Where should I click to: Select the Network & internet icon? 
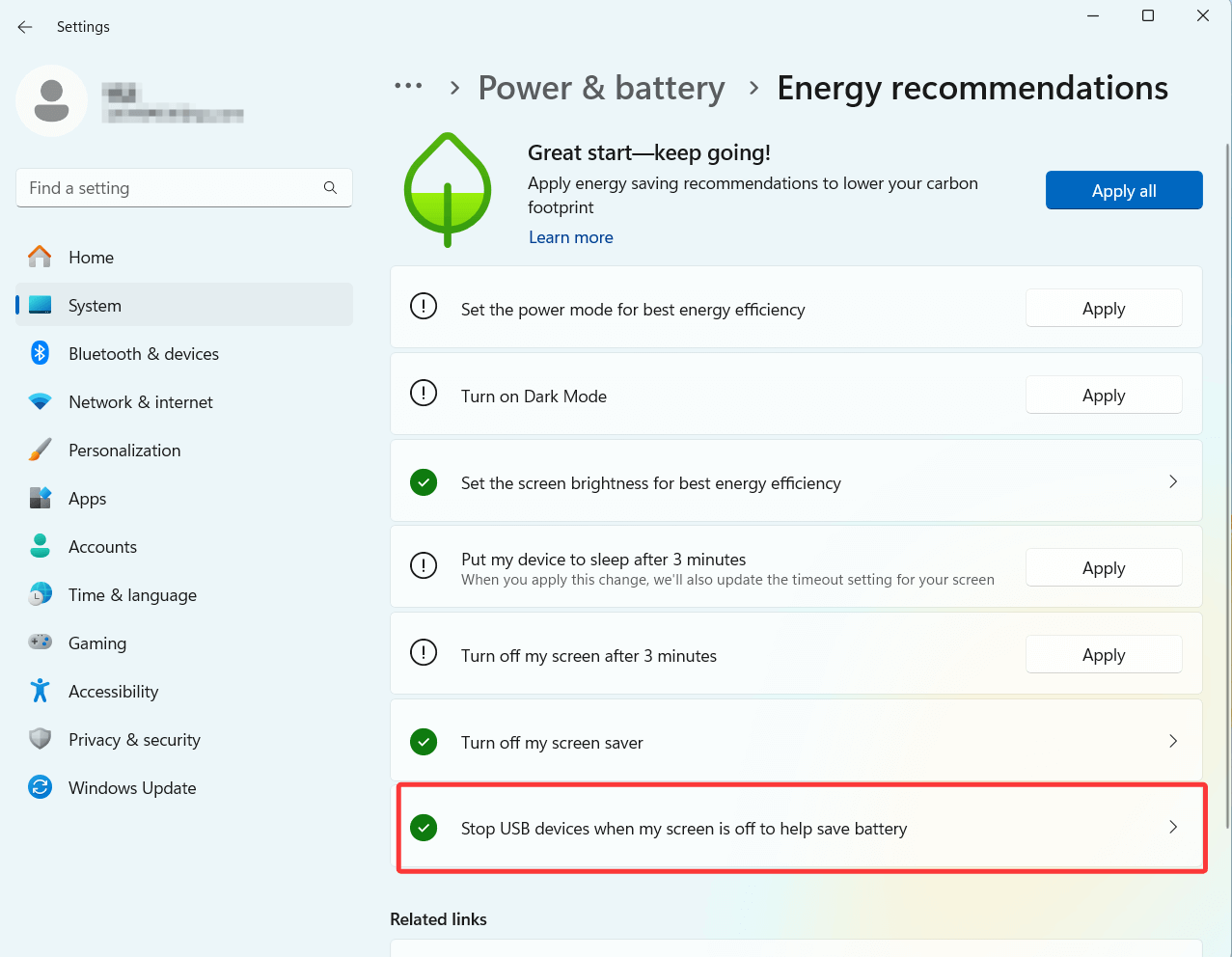point(39,401)
